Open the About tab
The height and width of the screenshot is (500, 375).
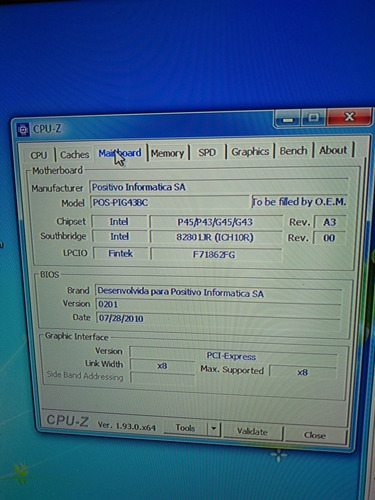333,150
